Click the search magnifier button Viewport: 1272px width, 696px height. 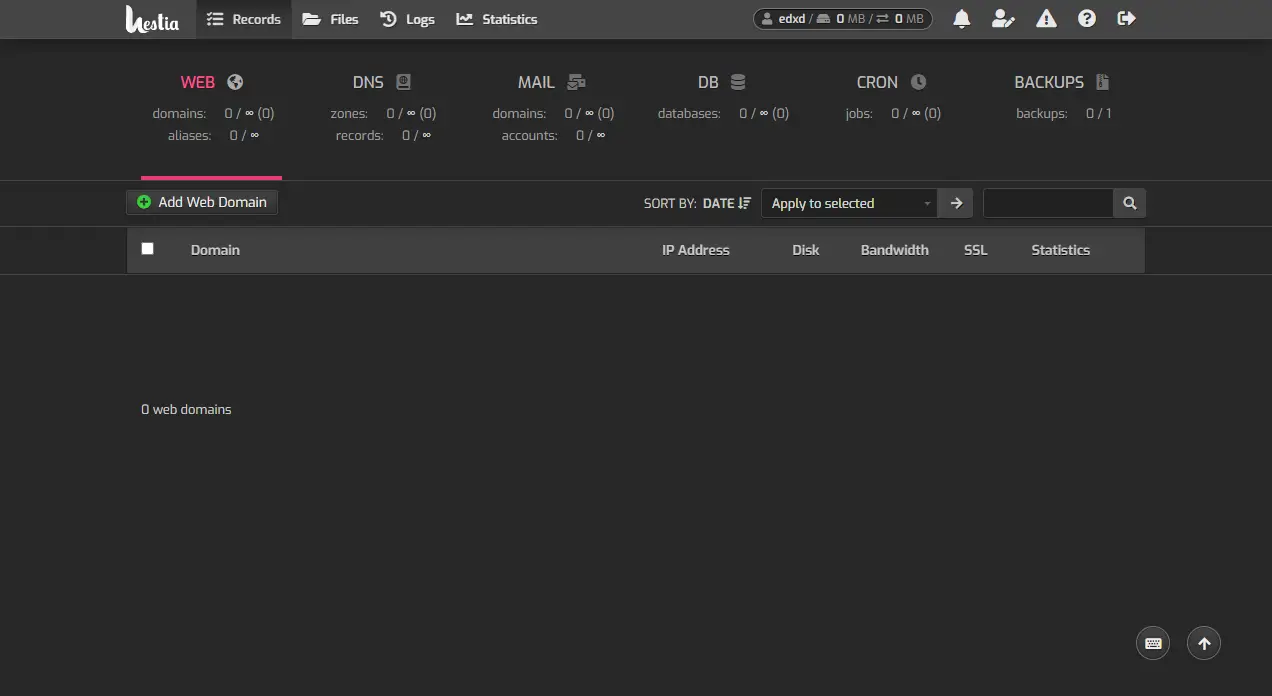[x=1130, y=203]
